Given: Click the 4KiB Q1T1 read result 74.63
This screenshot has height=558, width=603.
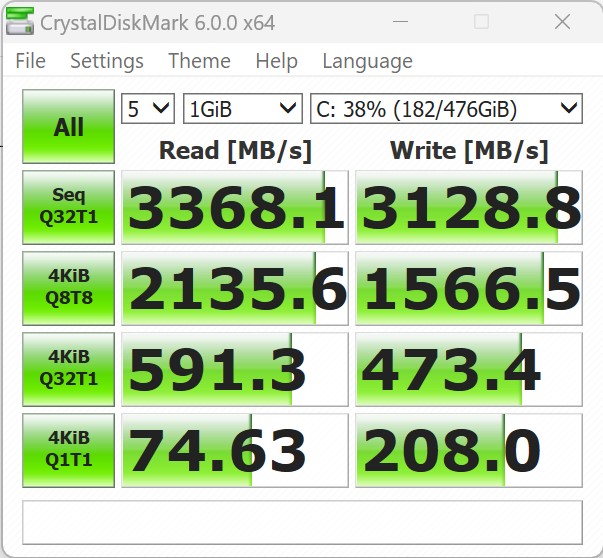Looking at the screenshot, I should (235, 450).
